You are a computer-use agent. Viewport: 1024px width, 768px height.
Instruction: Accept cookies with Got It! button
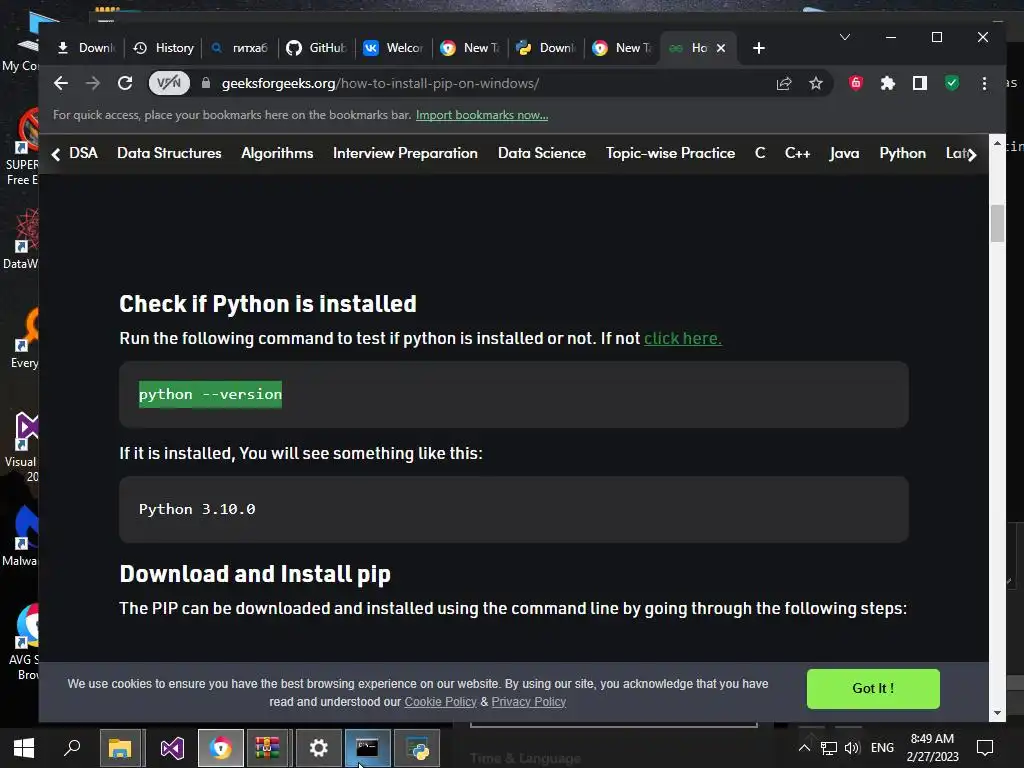pos(873,688)
